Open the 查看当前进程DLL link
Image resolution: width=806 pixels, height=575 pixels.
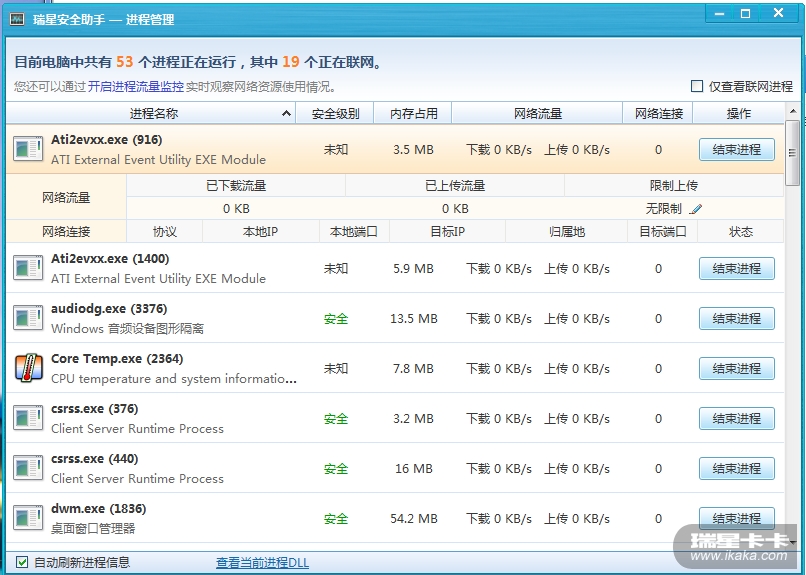[x=262, y=563]
